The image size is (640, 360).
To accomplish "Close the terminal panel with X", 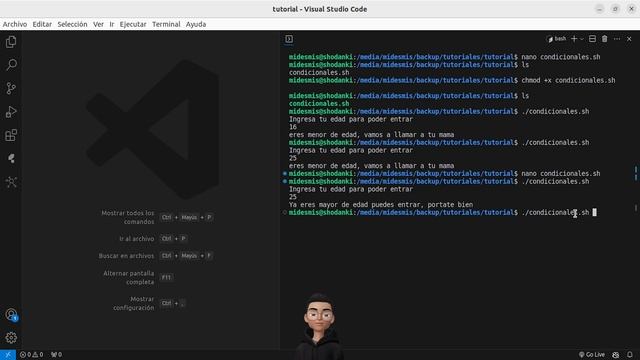I will (629, 39).
